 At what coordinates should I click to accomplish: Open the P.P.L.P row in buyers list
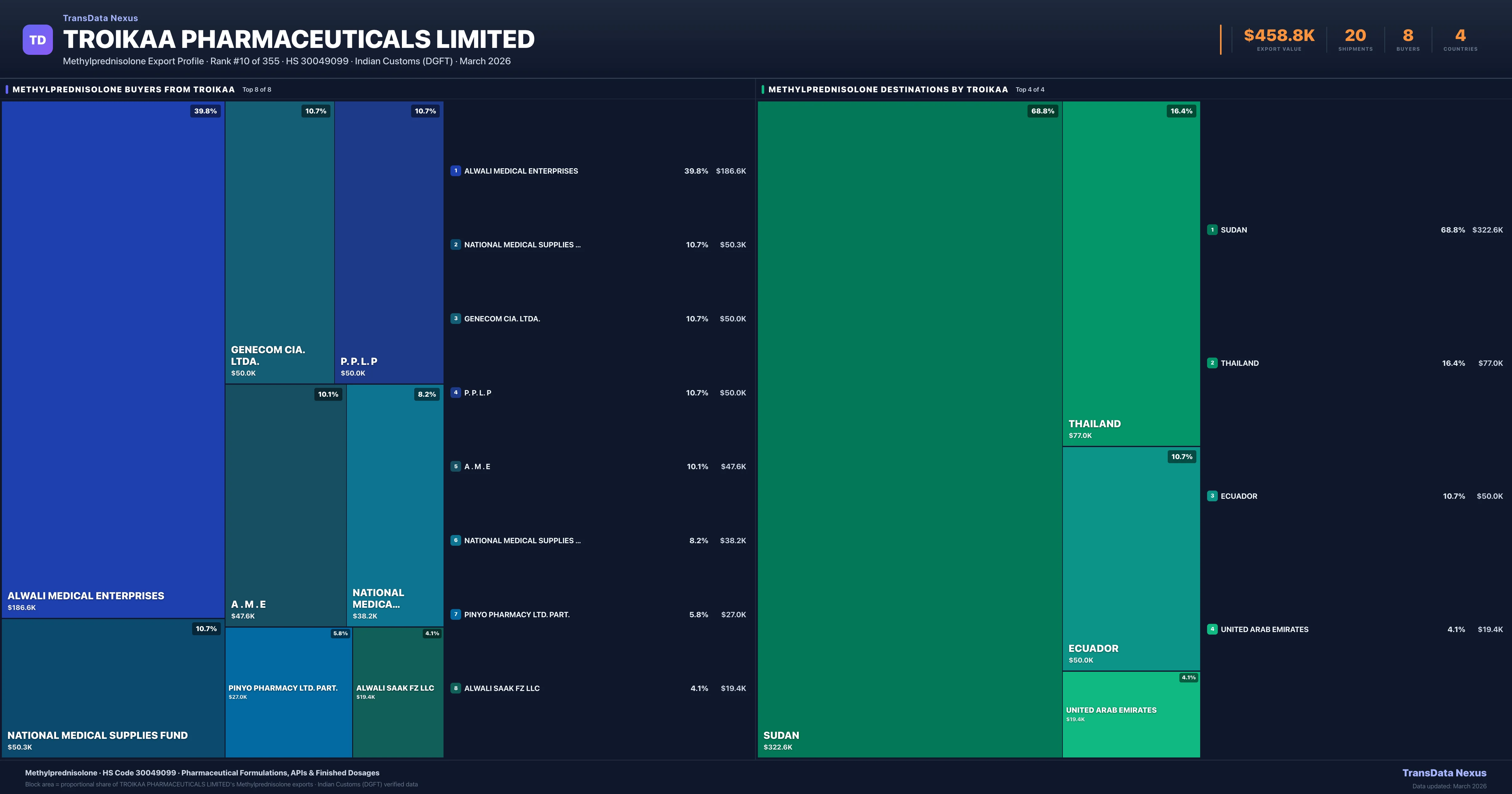click(477, 393)
